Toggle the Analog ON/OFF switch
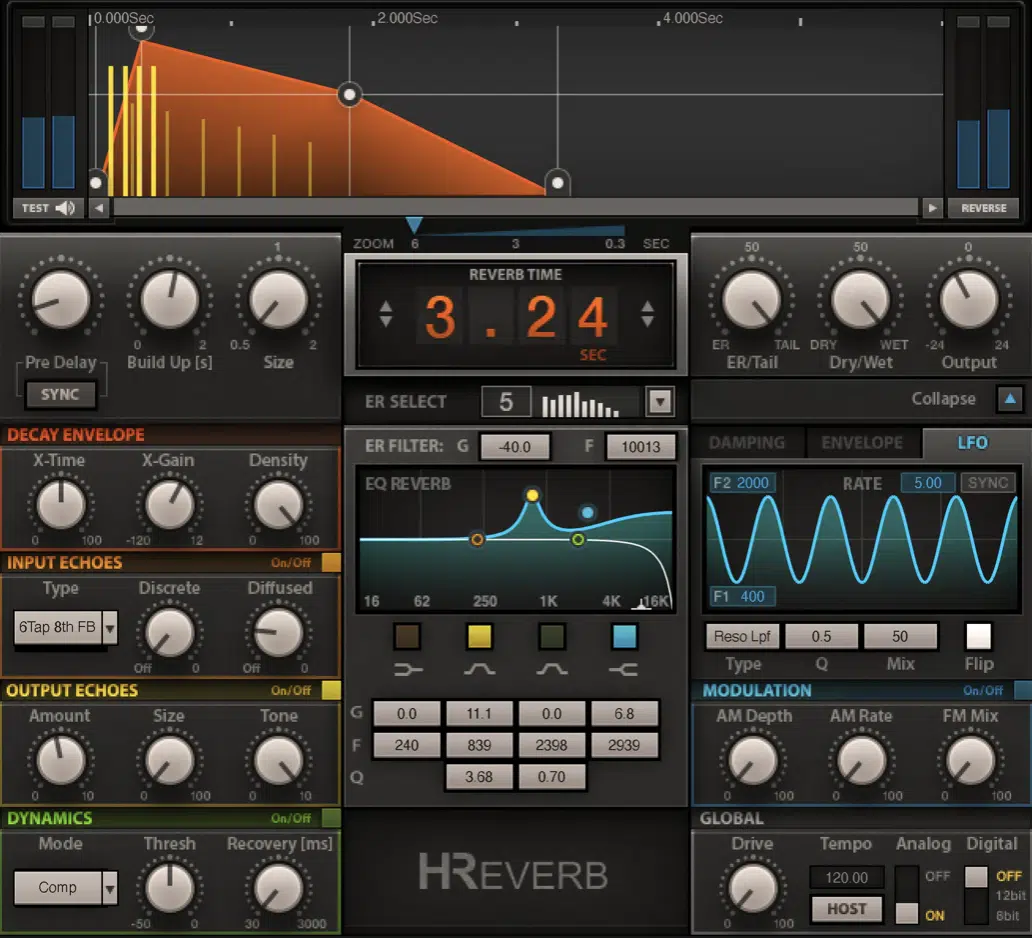This screenshot has width=1032, height=938. [x=906, y=895]
